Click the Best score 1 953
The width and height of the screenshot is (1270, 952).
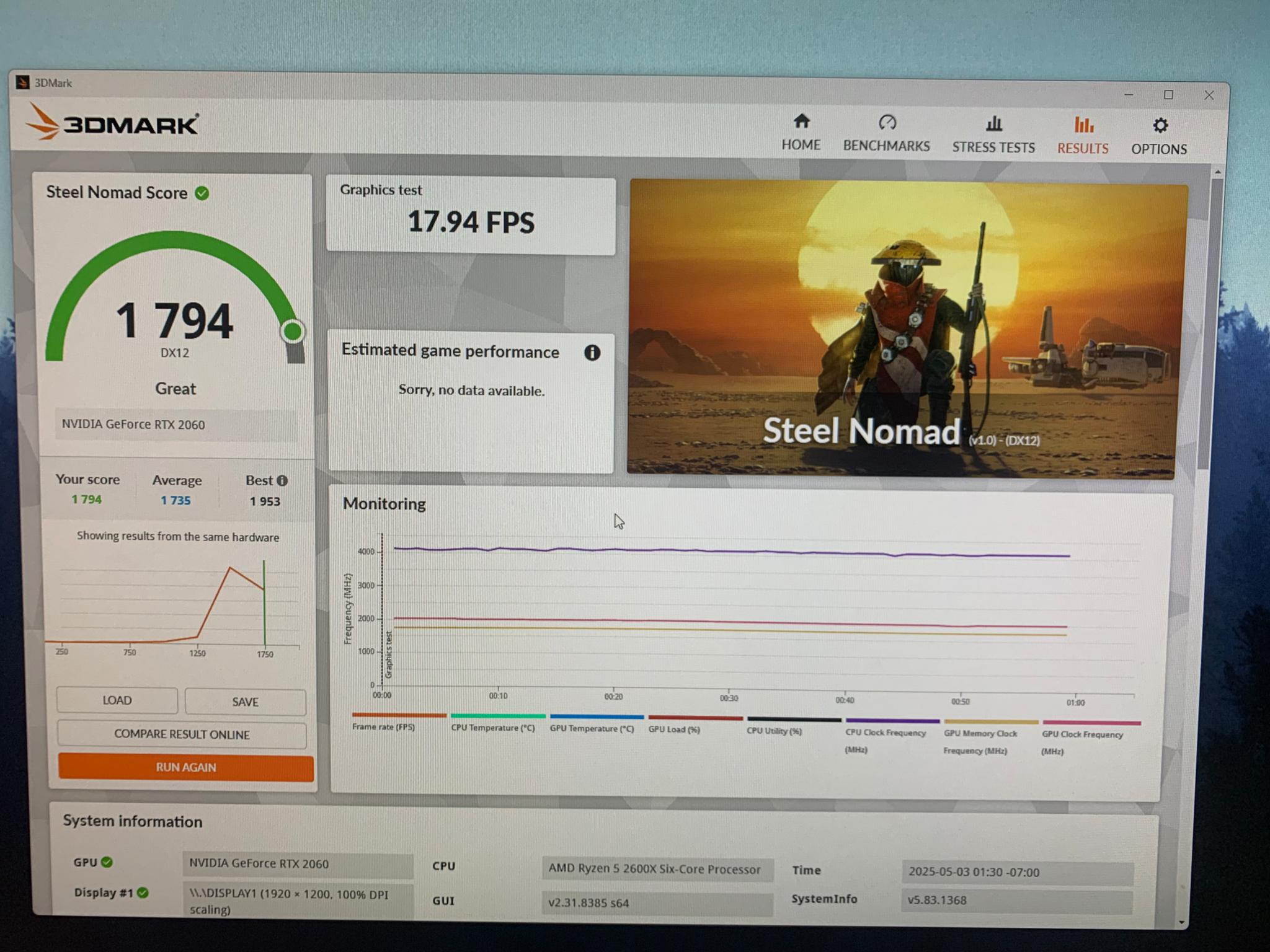265,501
